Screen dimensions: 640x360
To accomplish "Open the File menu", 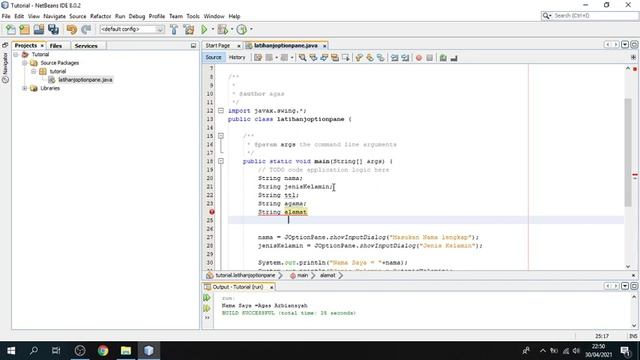I will click(6, 16).
